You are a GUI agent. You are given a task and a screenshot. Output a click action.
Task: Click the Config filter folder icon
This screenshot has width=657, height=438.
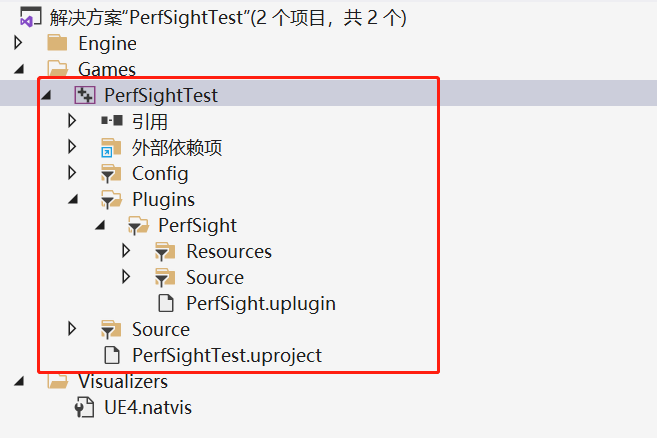coord(111,174)
